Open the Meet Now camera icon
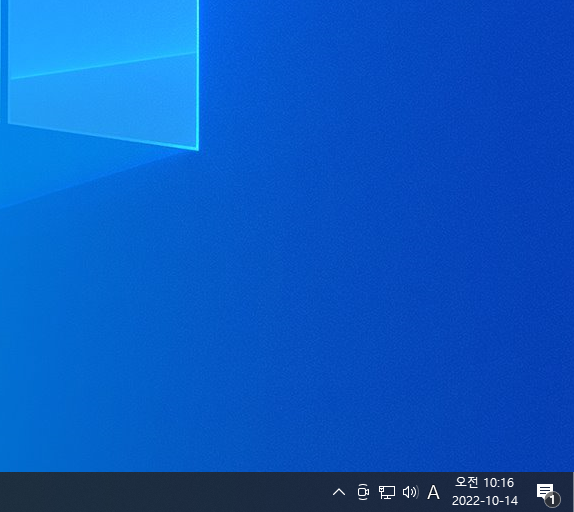Image resolution: width=574 pixels, height=512 pixels. click(x=363, y=492)
